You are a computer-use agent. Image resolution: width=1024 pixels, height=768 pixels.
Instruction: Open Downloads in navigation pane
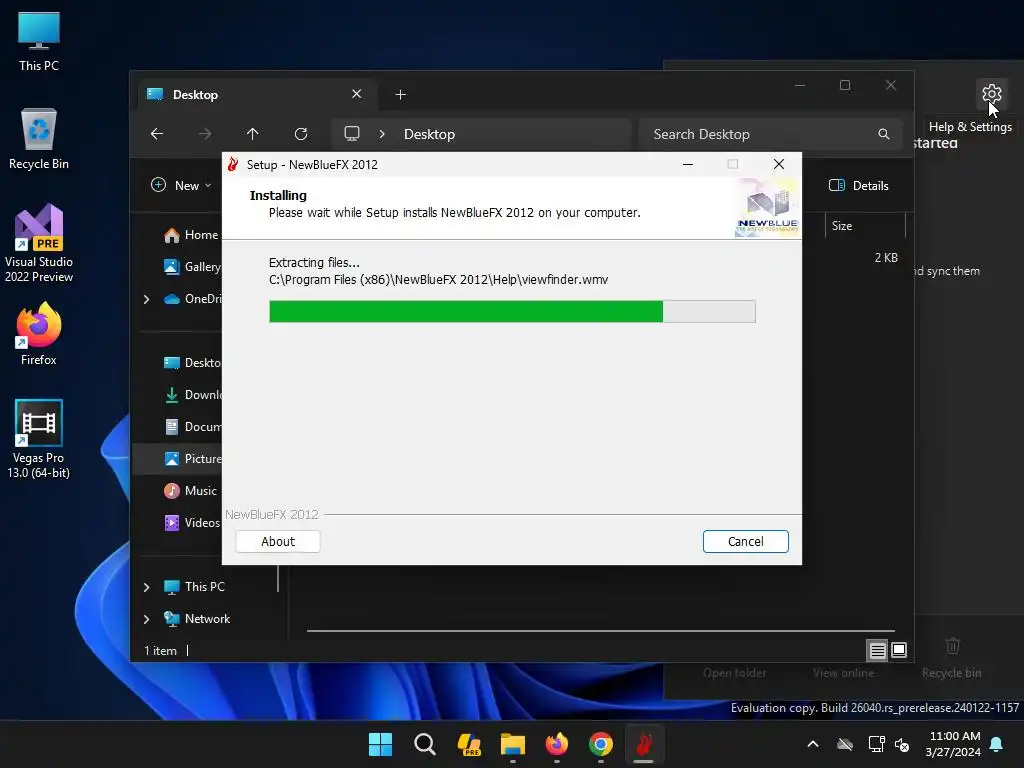pyautogui.click(x=193, y=395)
